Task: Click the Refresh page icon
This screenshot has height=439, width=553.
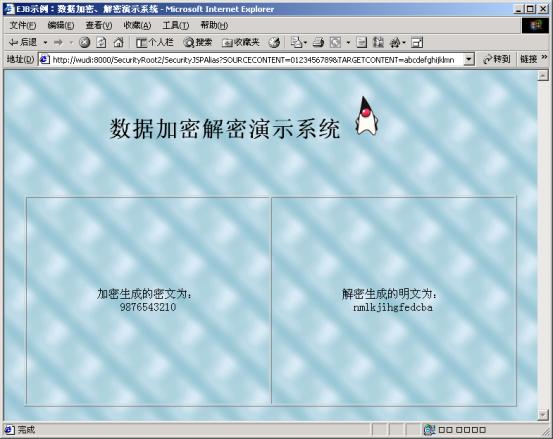Action: coord(101,43)
